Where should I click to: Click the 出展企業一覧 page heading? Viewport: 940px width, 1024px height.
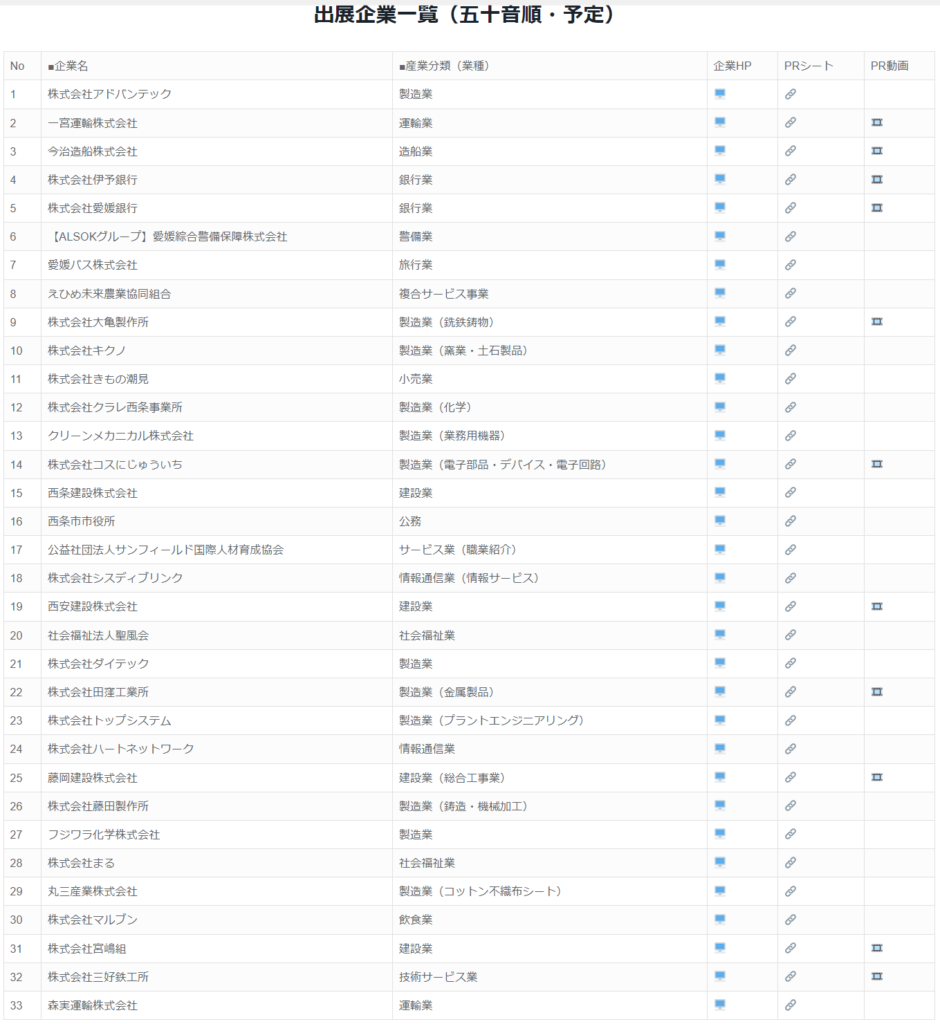click(x=464, y=14)
